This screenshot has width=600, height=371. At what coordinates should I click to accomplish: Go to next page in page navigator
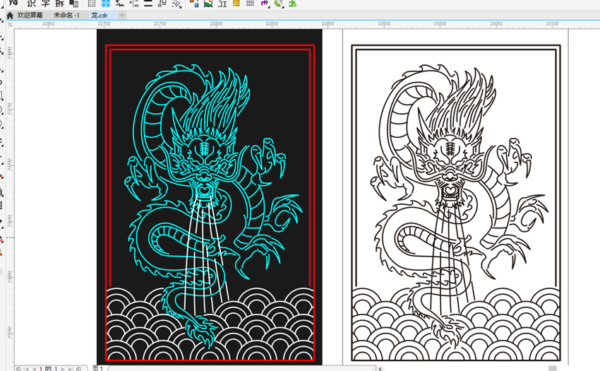63,369
